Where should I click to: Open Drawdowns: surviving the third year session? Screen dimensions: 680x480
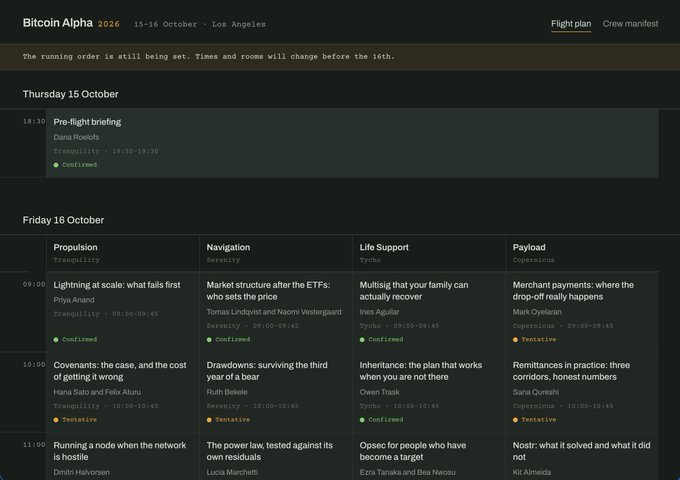(267, 371)
